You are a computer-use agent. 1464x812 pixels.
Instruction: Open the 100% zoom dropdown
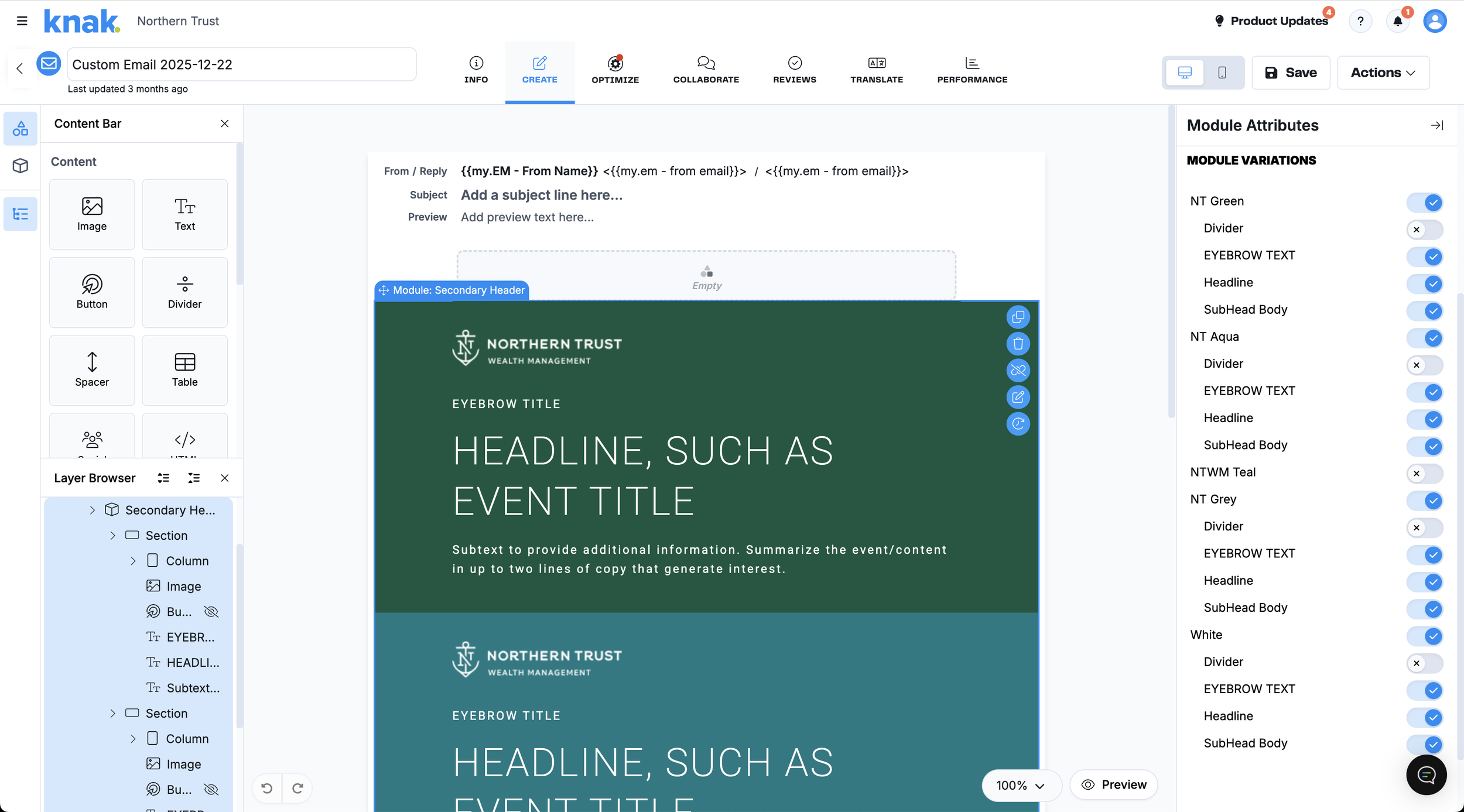(x=1021, y=786)
